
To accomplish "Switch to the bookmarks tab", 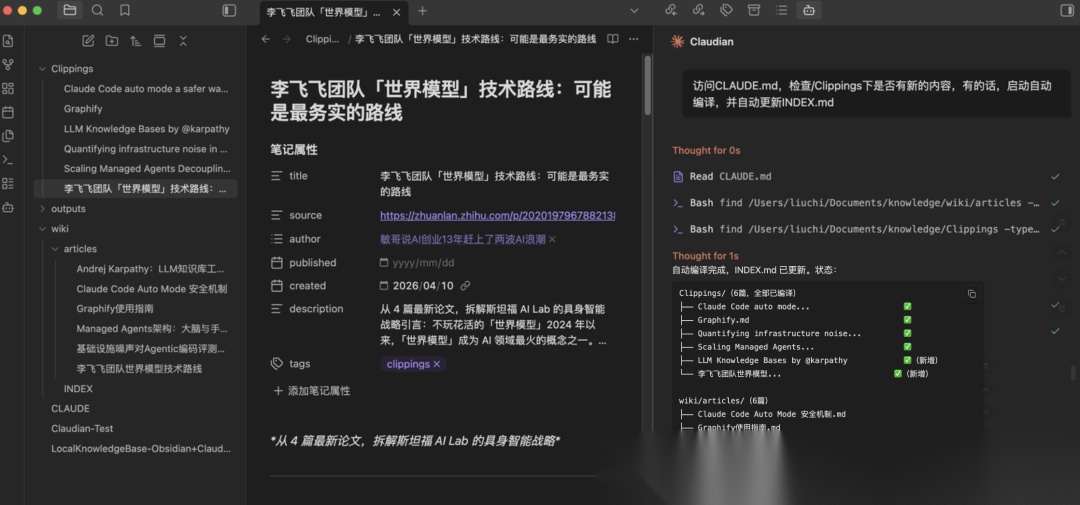I will 125,10.
